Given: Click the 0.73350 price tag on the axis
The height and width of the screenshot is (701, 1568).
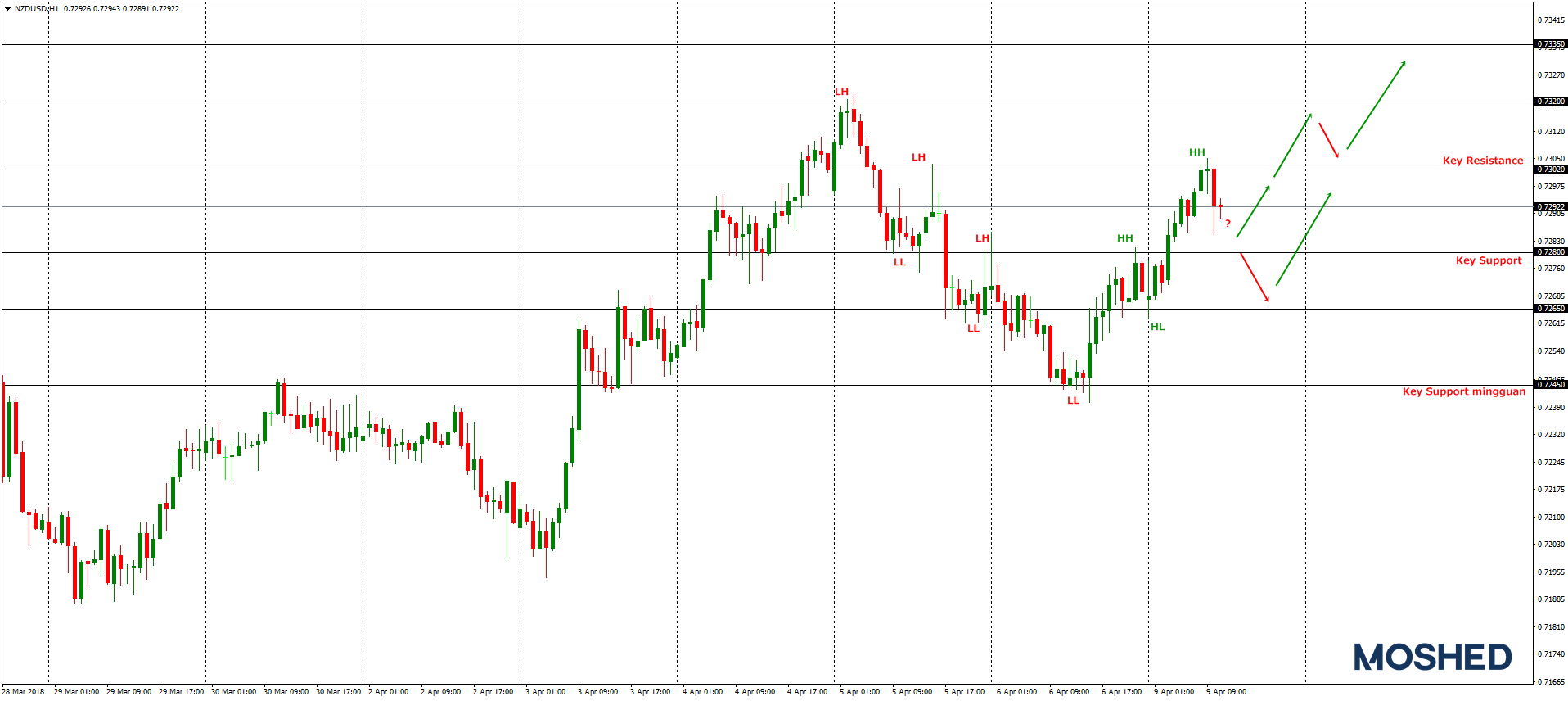Looking at the screenshot, I should [1550, 44].
